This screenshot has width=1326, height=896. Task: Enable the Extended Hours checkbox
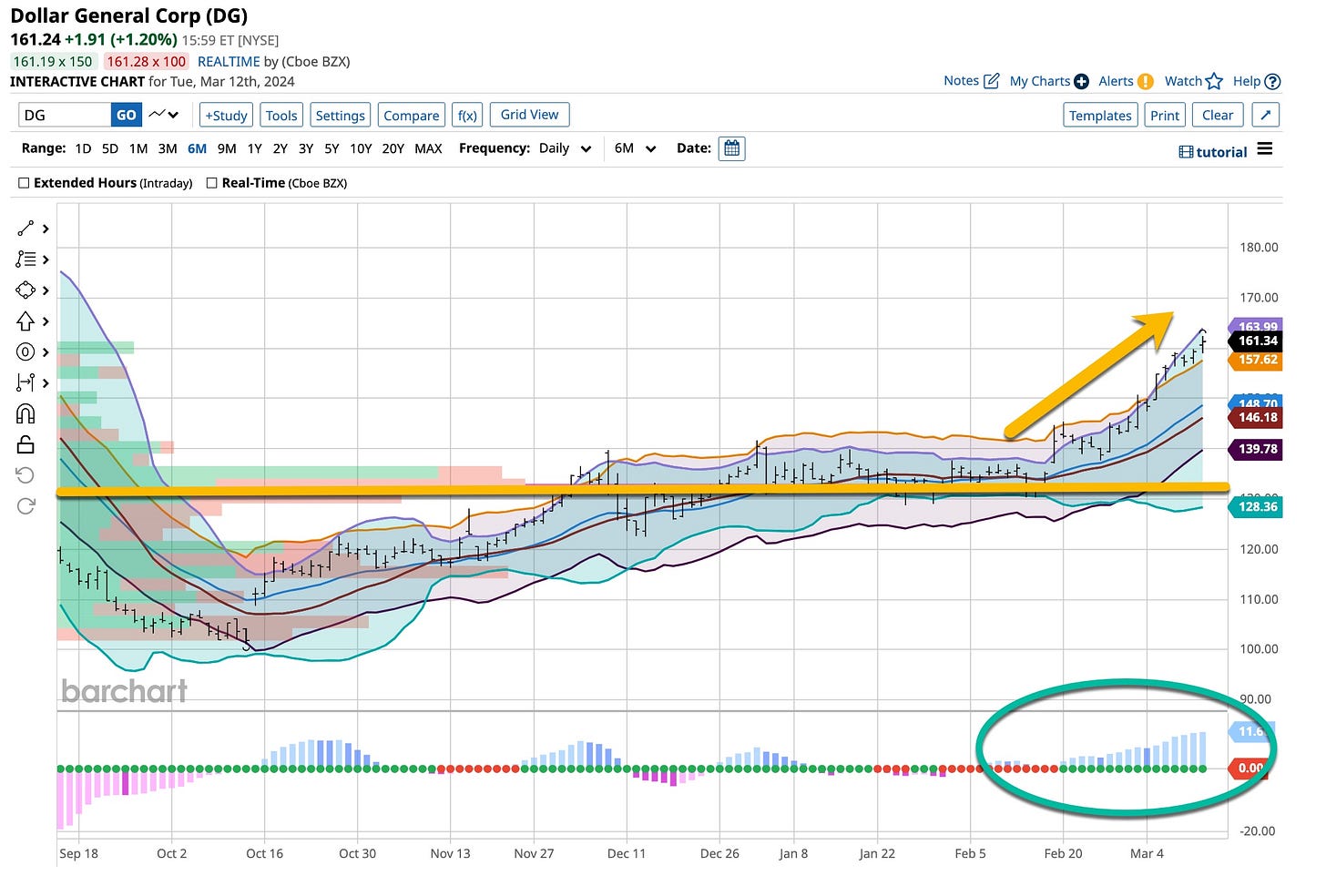(x=24, y=183)
